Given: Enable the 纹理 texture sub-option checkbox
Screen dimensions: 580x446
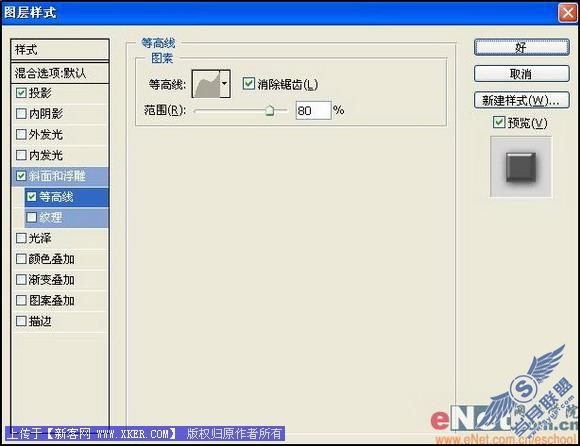Looking at the screenshot, I should pos(32,217).
